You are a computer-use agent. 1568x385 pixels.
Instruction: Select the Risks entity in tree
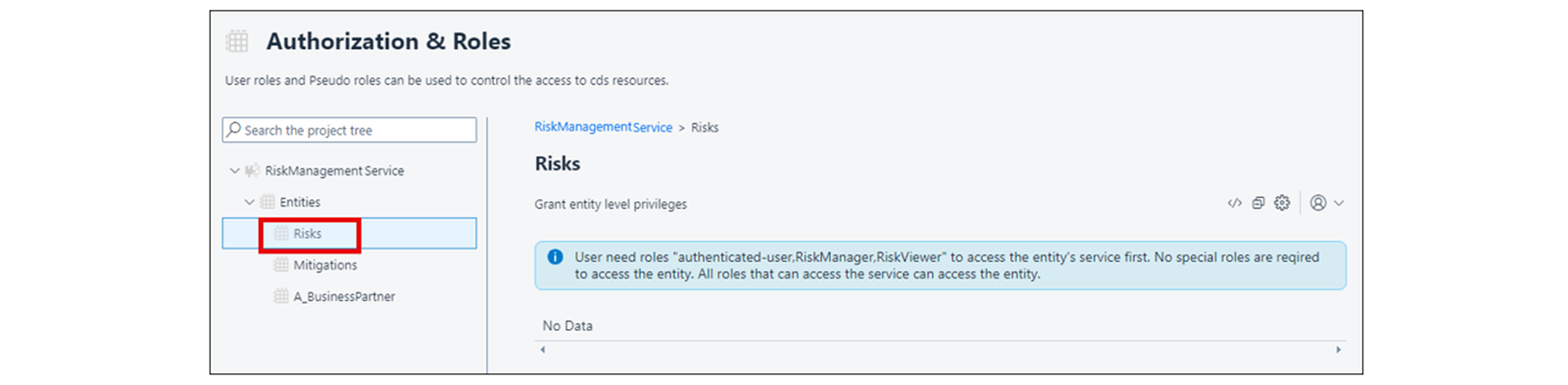(350, 233)
